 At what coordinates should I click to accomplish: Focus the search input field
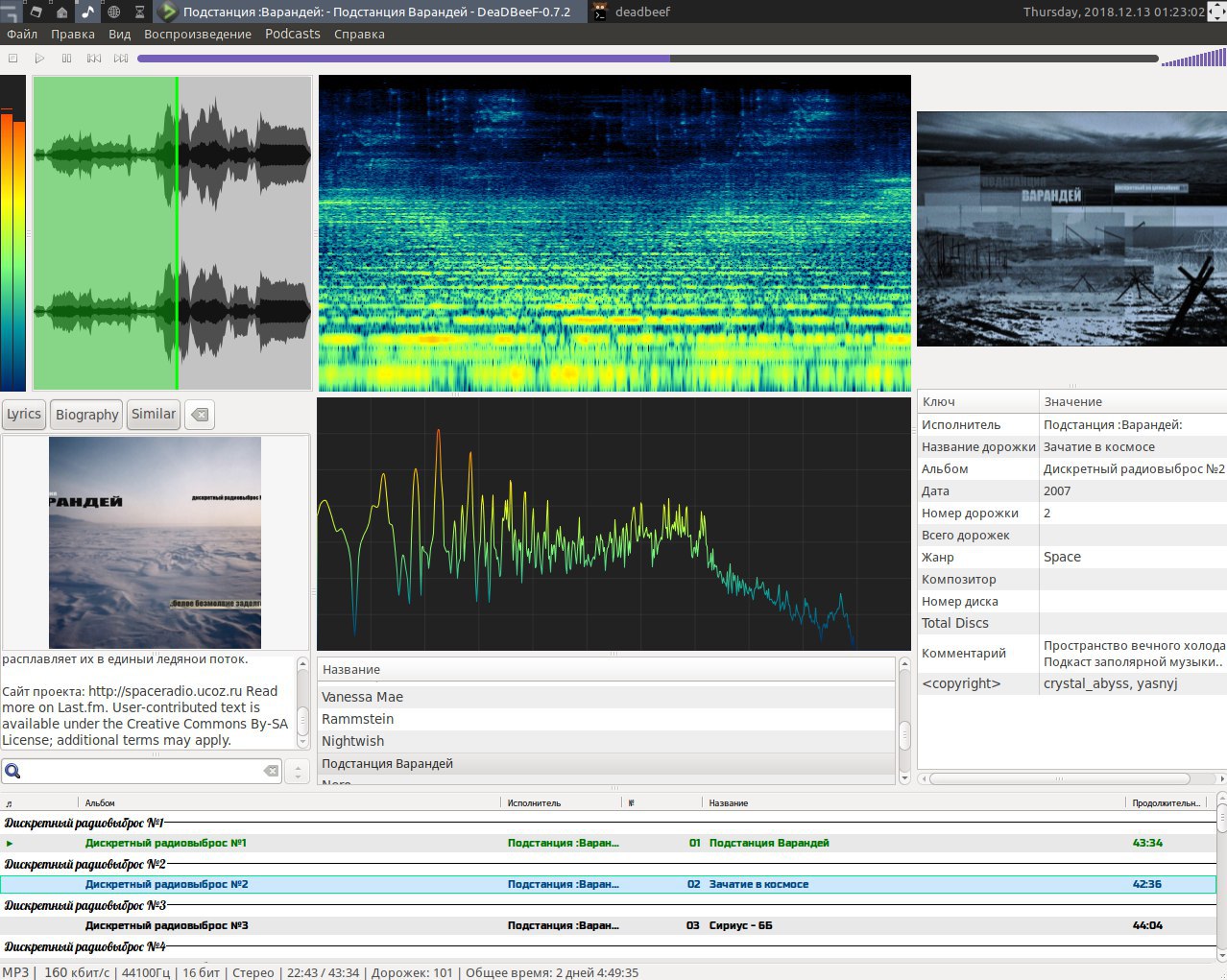coord(142,771)
